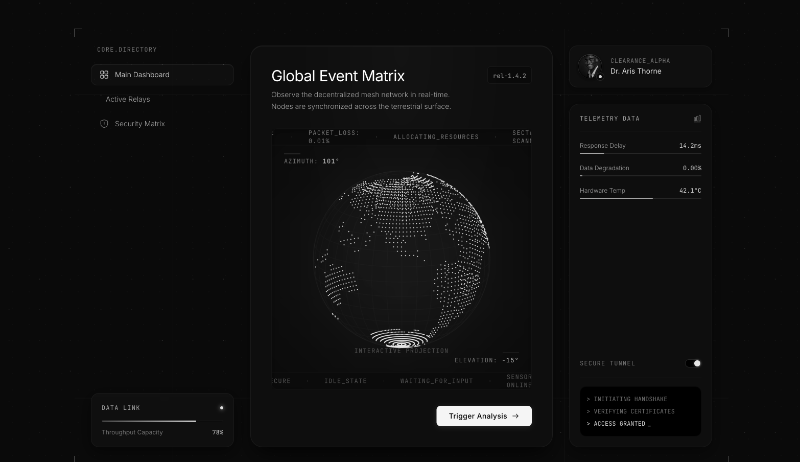Click the Hardware Temp progress bar
Screen dimensions: 800x462
pyautogui.click(x=640, y=198)
